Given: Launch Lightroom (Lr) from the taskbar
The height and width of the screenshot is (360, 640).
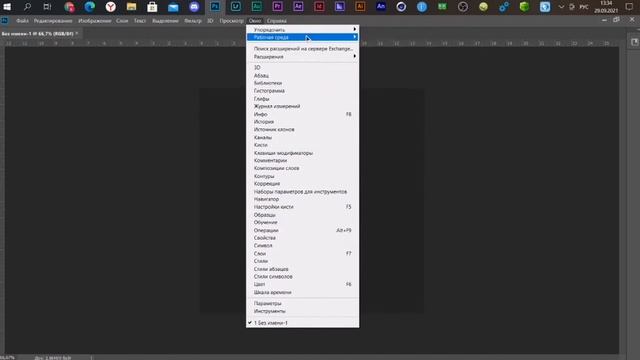Looking at the screenshot, I should point(236,7).
